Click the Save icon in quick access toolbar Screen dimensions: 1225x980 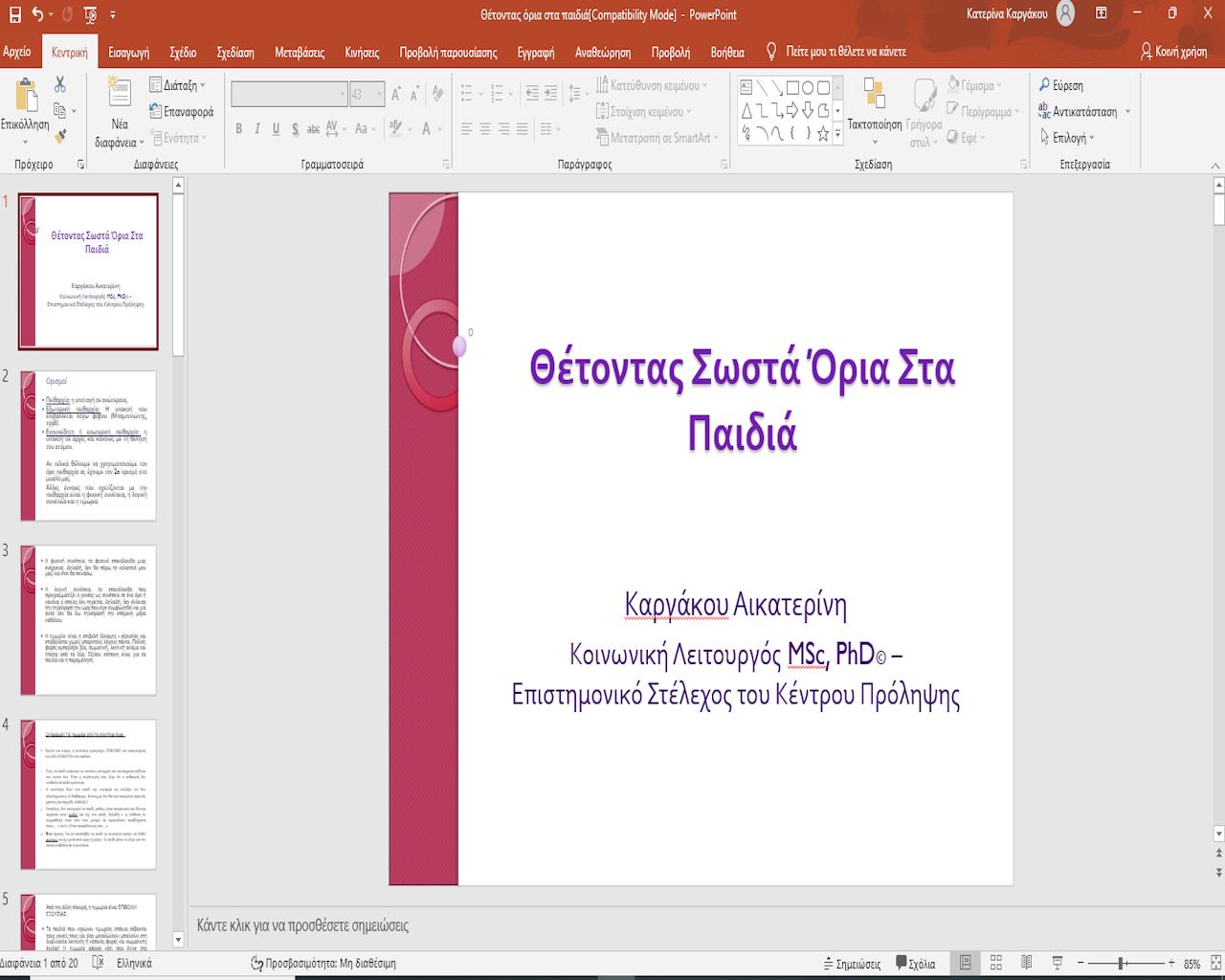[14, 14]
